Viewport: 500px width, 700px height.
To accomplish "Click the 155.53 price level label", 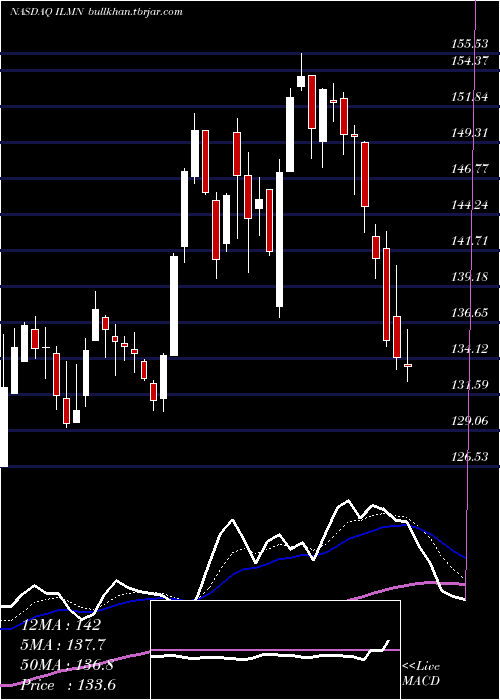I will click(x=469, y=43).
